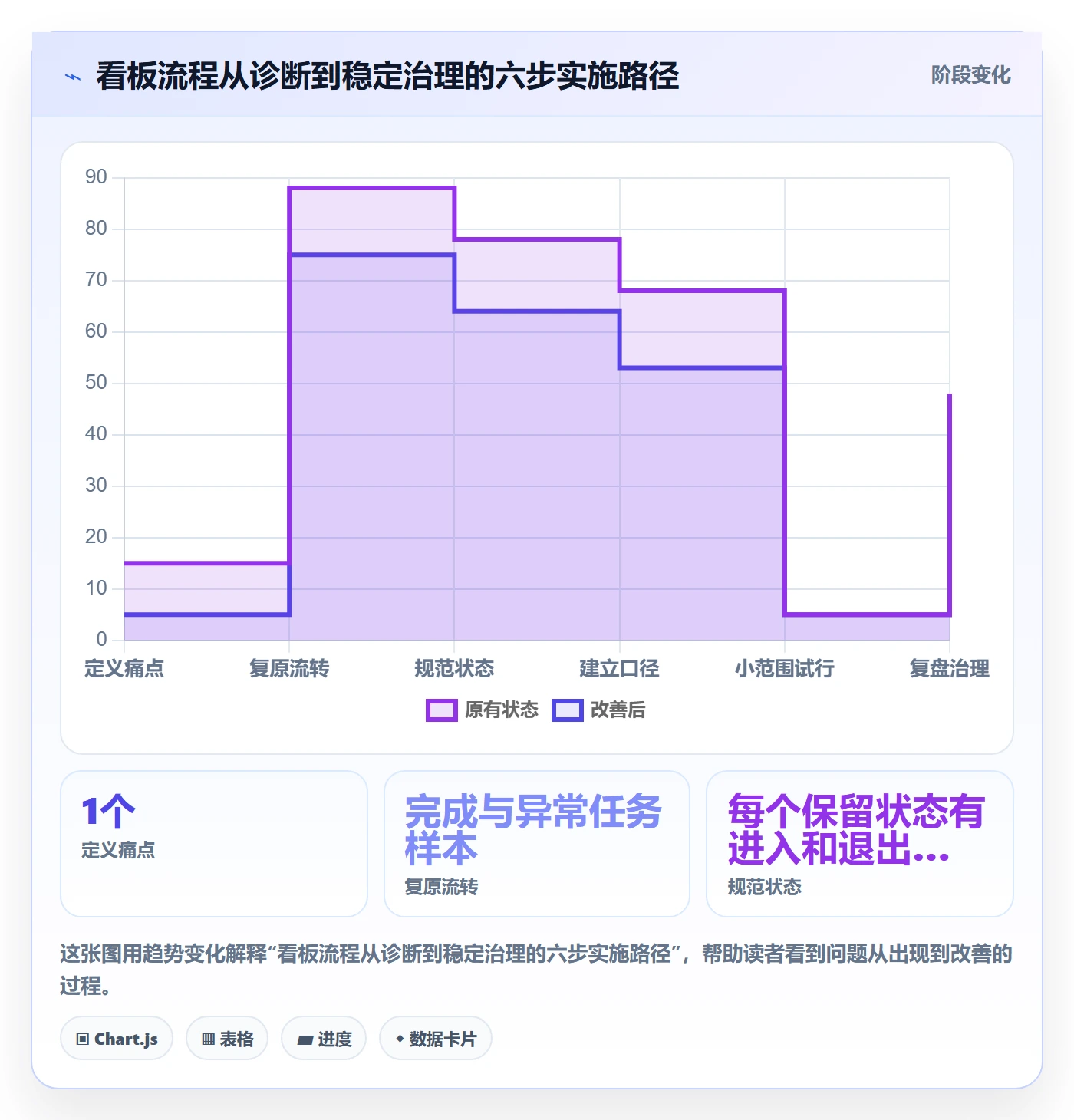
Task: Select the Chart.js tag chip
Action: click(x=117, y=1039)
